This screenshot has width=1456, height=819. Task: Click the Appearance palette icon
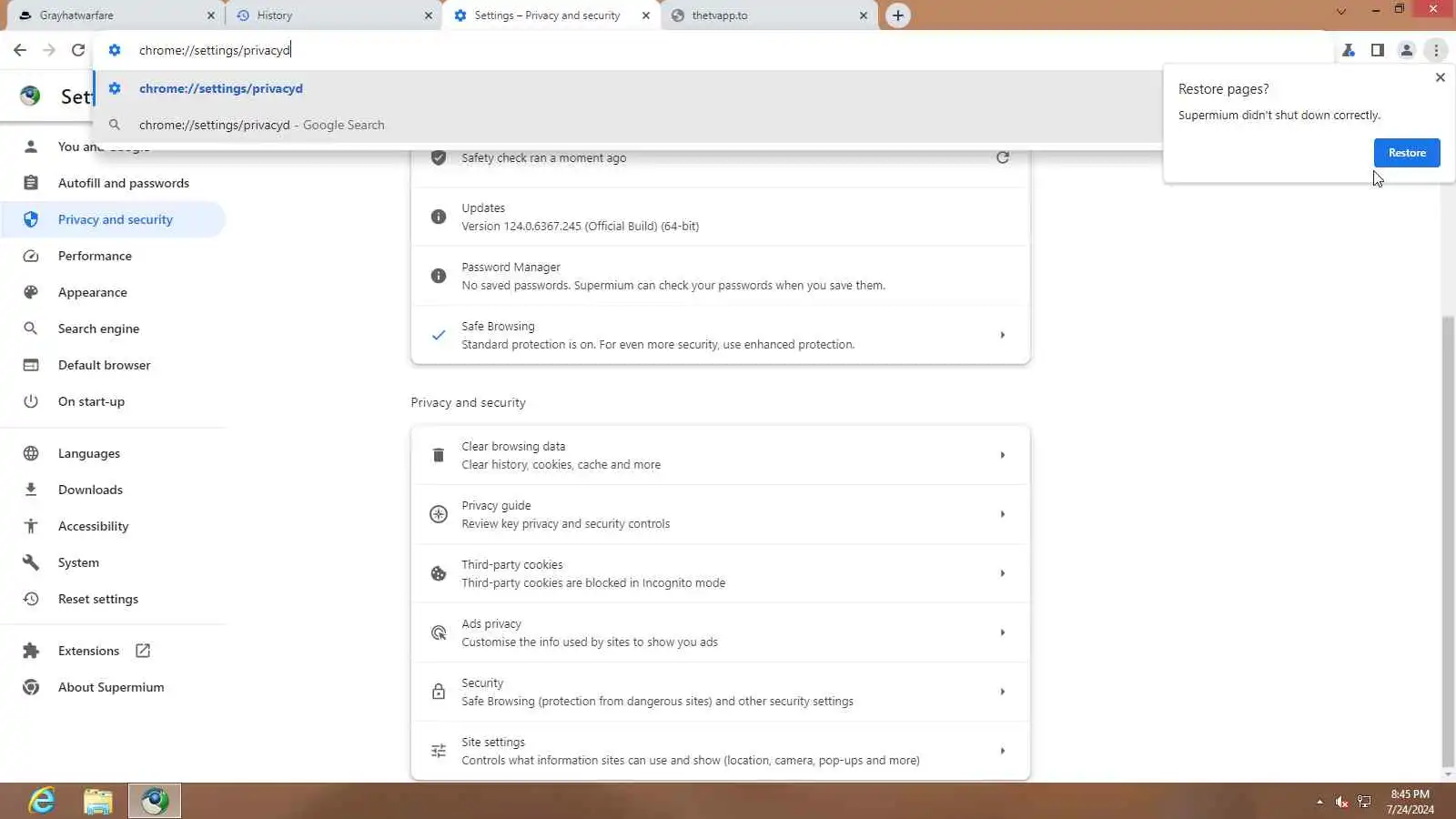(31, 292)
